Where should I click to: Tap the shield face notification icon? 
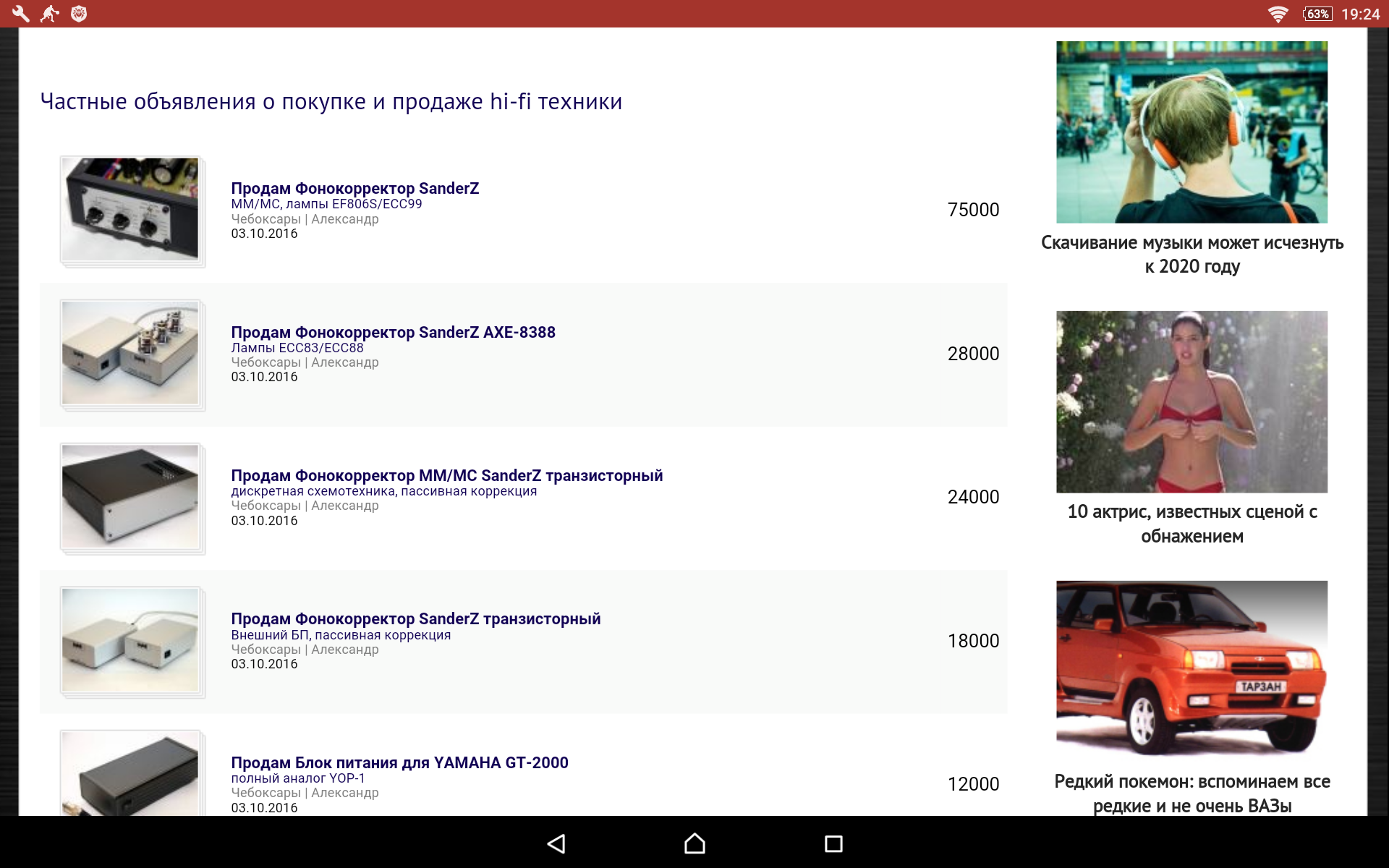[x=79, y=13]
